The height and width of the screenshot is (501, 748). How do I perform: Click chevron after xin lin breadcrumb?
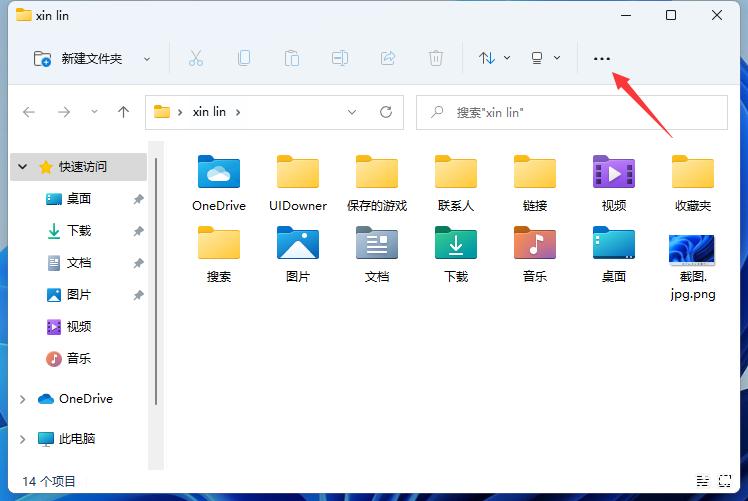click(x=238, y=113)
